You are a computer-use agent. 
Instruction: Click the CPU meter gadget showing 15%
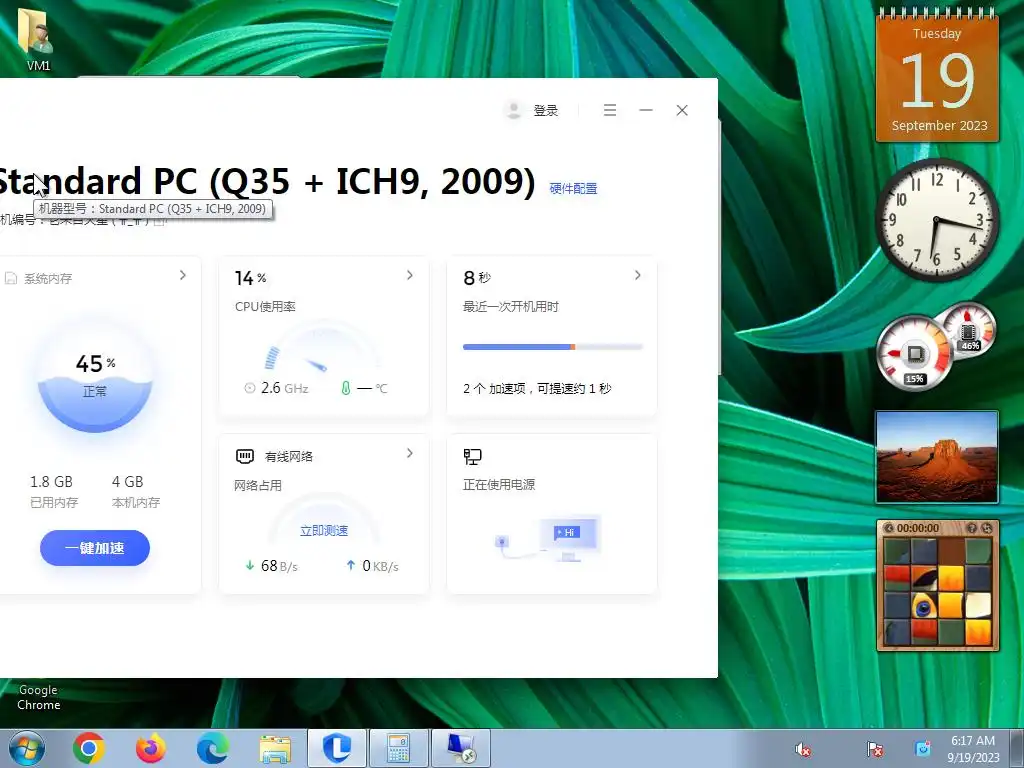[914, 353]
